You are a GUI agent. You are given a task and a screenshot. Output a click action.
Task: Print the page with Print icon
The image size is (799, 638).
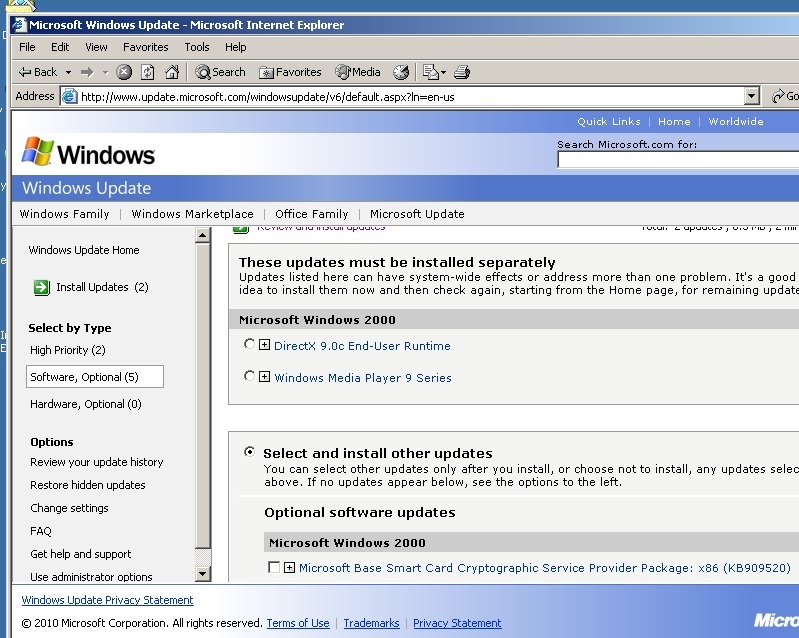(462, 72)
